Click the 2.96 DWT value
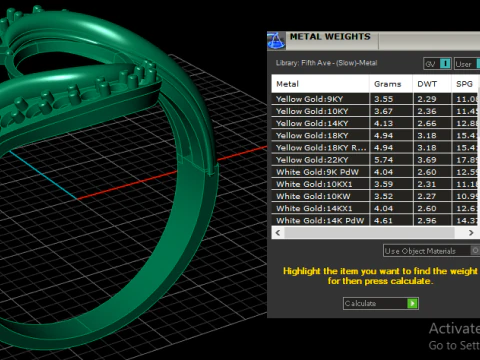This screenshot has width=480, height=360. tap(427, 221)
